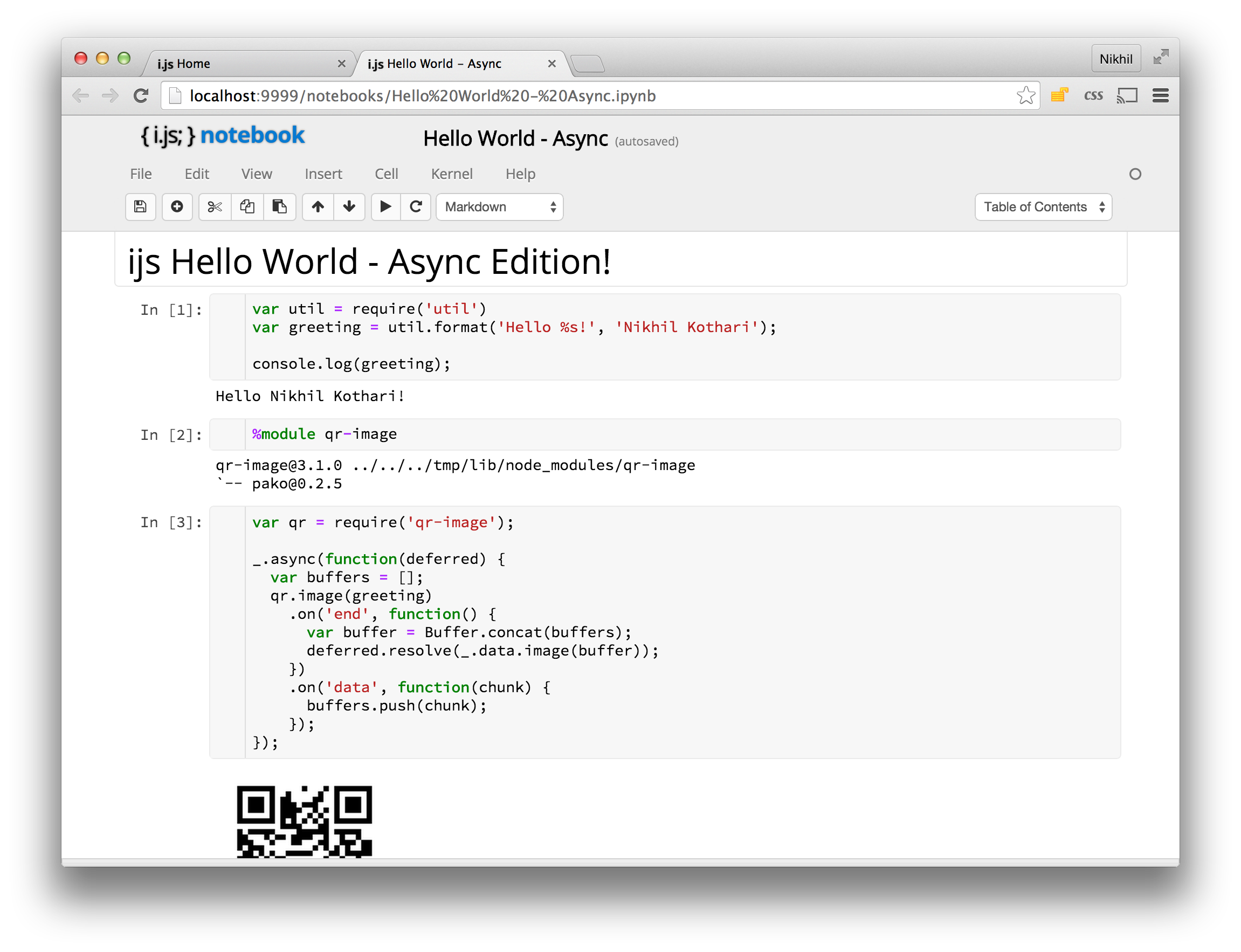Copy selected cell icon

point(247,207)
